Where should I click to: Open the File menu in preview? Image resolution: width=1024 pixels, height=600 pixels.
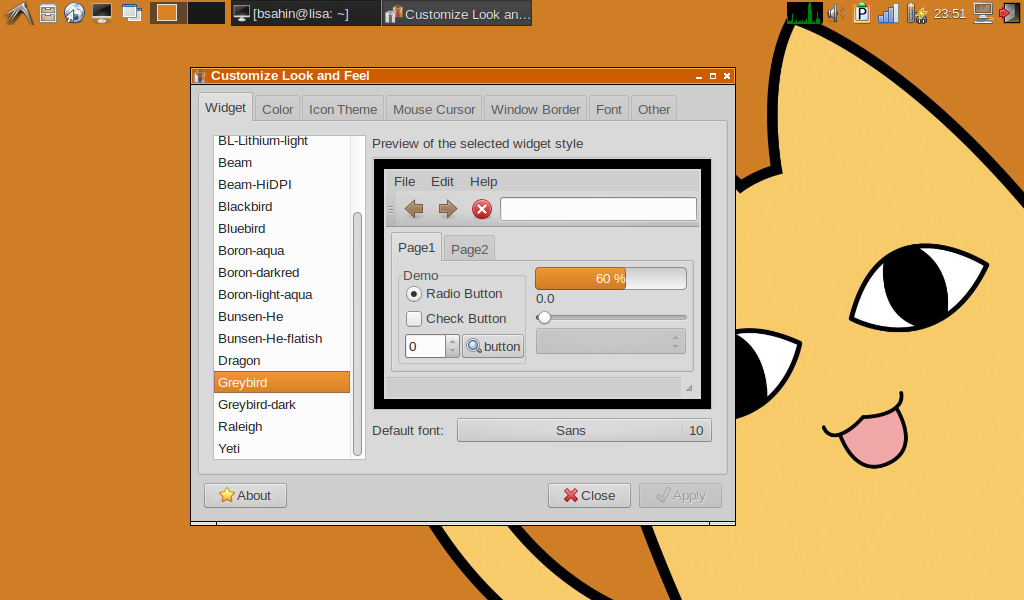point(404,182)
